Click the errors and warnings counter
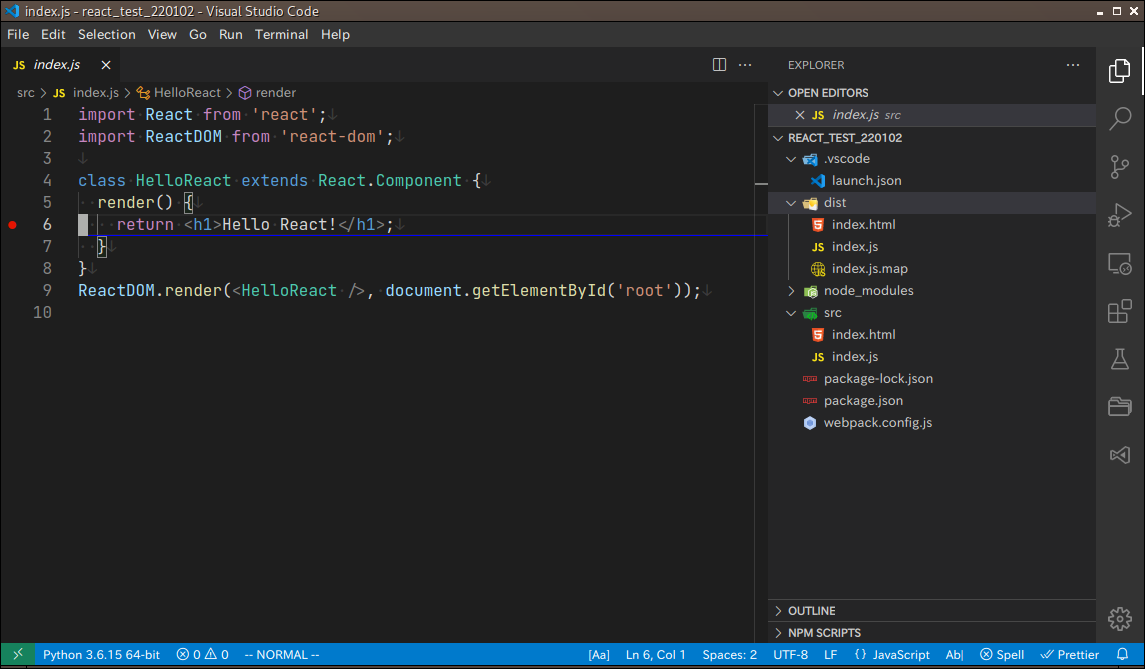This screenshot has height=669, width=1145. [202, 654]
